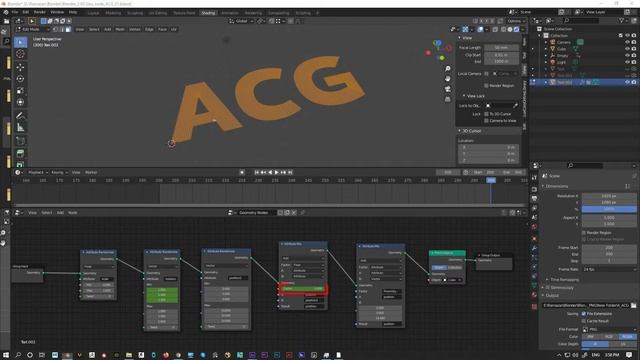Image resolution: width=640 pixels, height=360 pixels.
Task: Open the File menu
Action: pos(15,12)
